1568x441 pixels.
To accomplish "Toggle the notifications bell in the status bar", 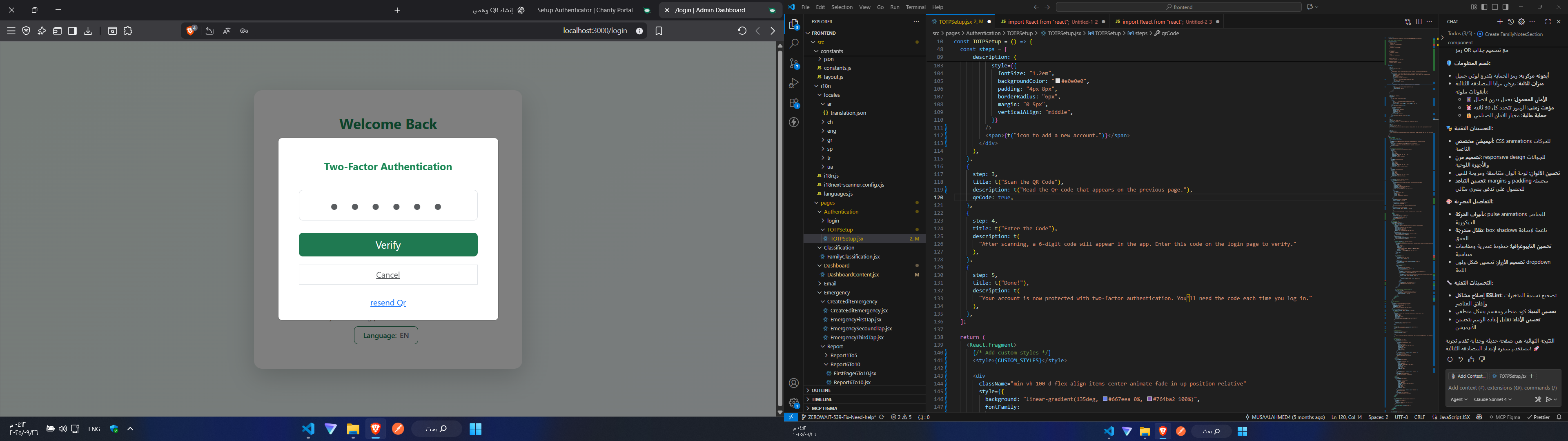I will (x=1559, y=417).
